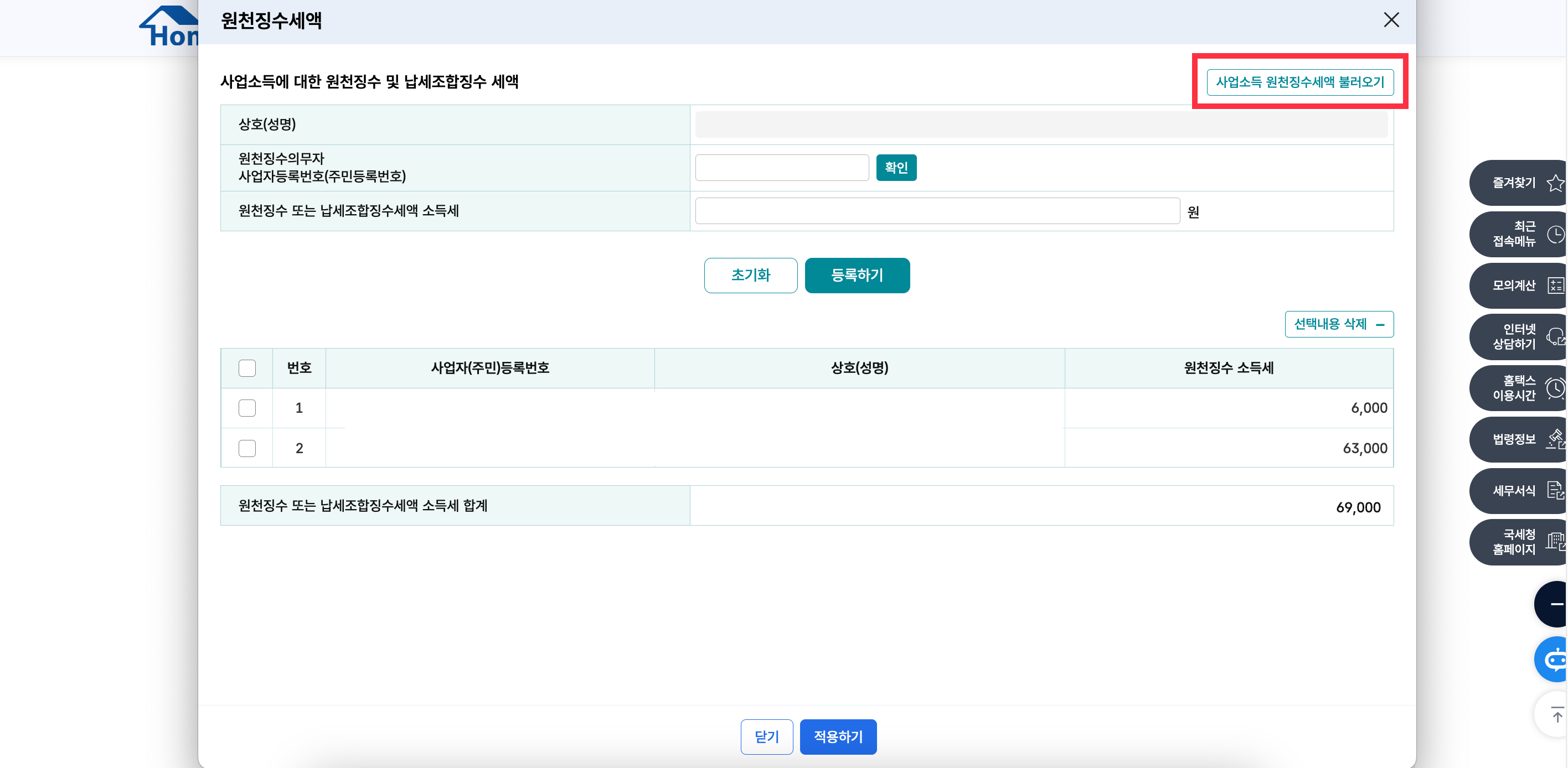Open 최근 접속메뉴 side menu
This screenshot has width=1568, height=768.
(x=1518, y=234)
